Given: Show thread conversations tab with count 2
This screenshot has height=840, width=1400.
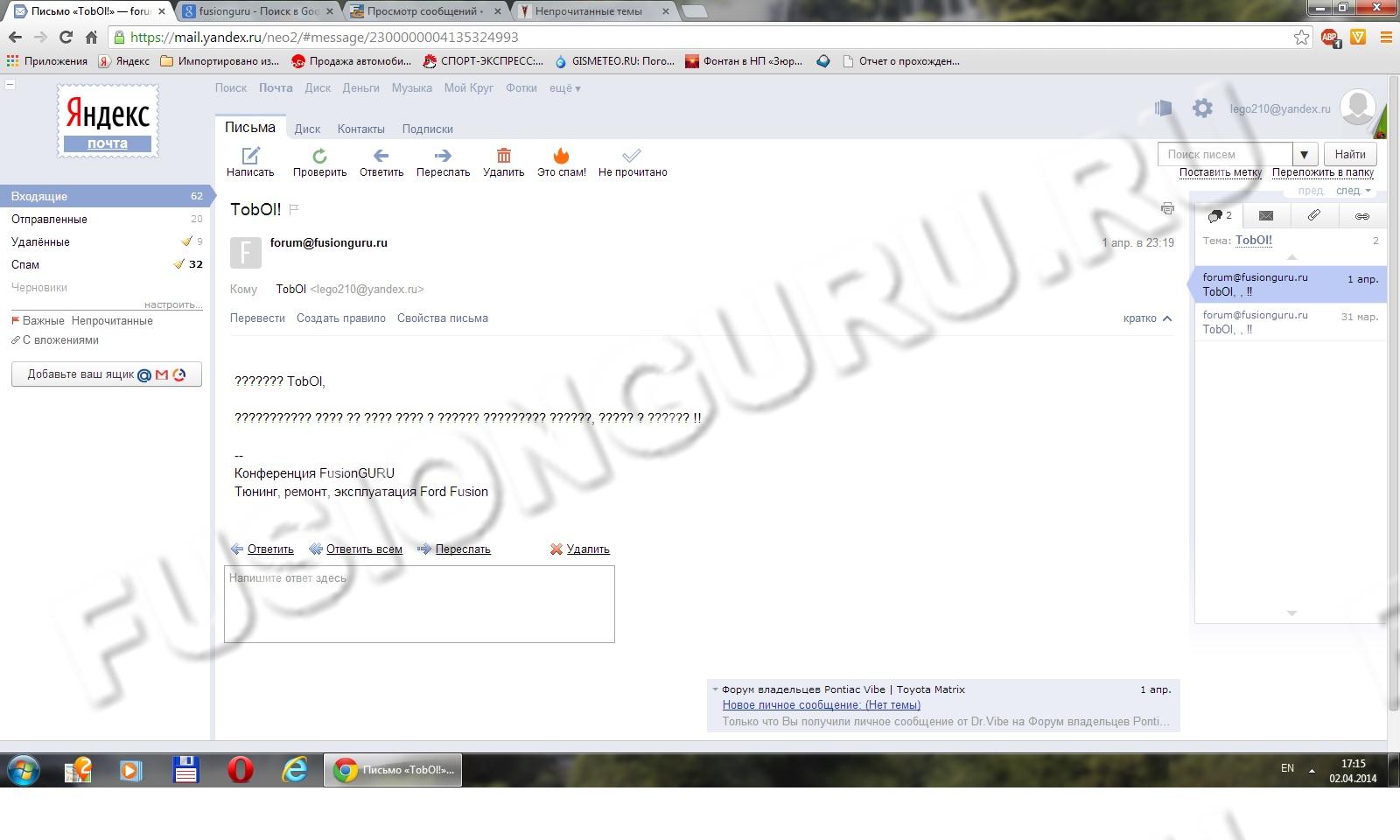Looking at the screenshot, I should coord(1219,215).
